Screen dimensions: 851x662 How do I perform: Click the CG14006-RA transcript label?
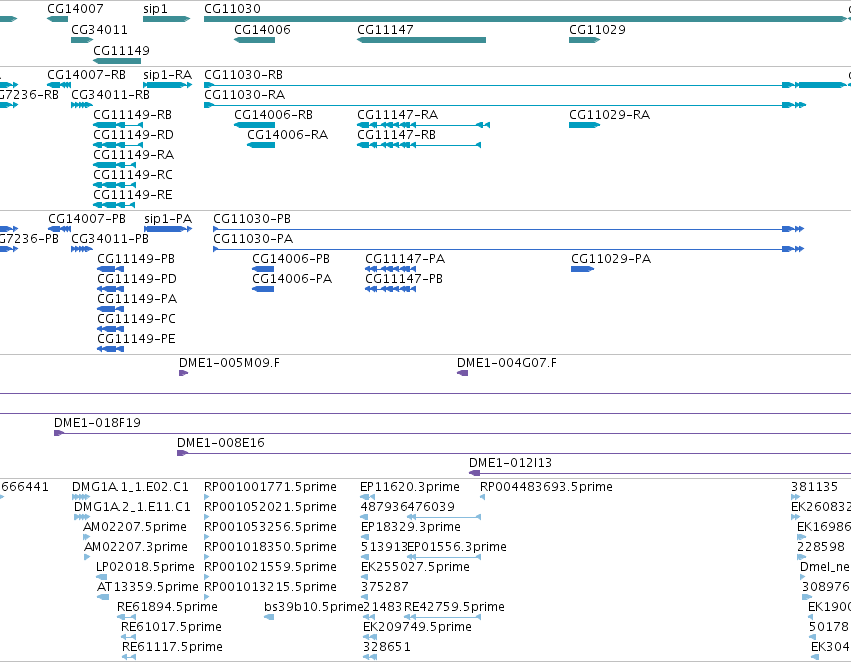tap(288, 135)
